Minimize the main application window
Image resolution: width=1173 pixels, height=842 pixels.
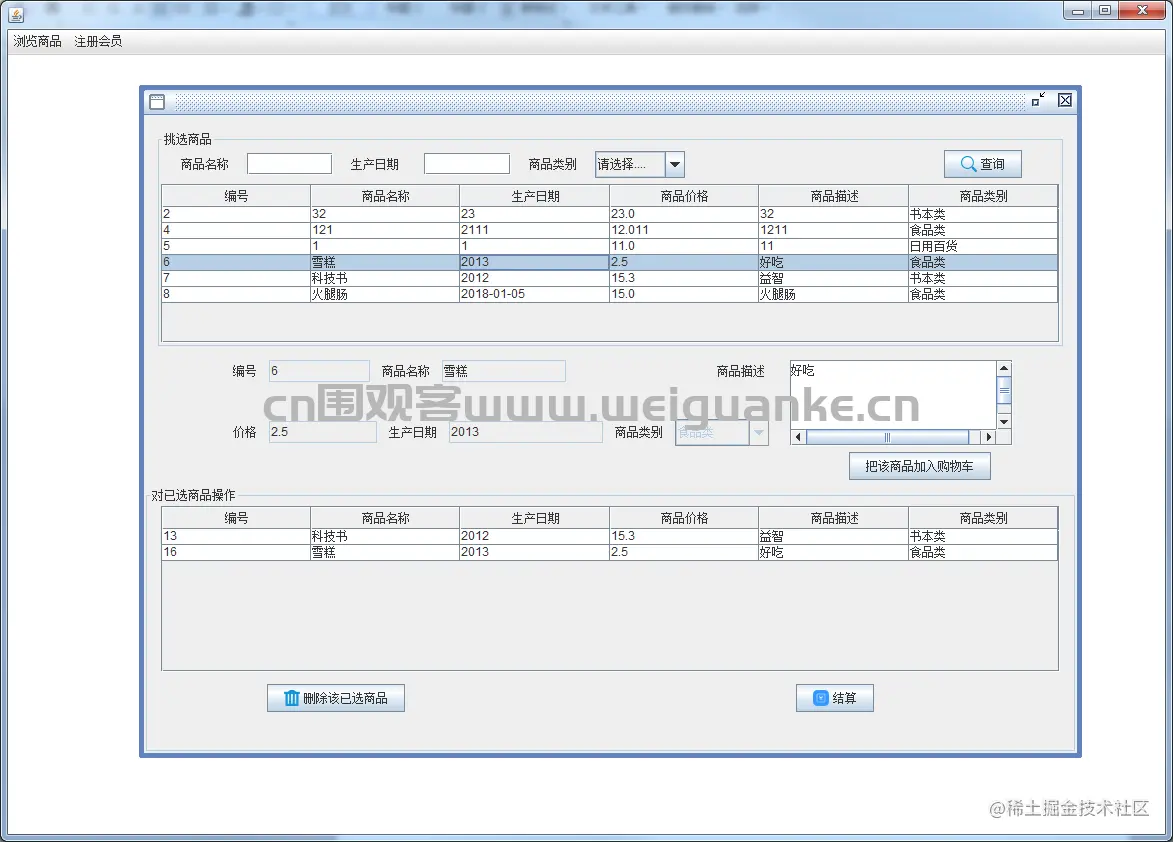tap(1078, 10)
